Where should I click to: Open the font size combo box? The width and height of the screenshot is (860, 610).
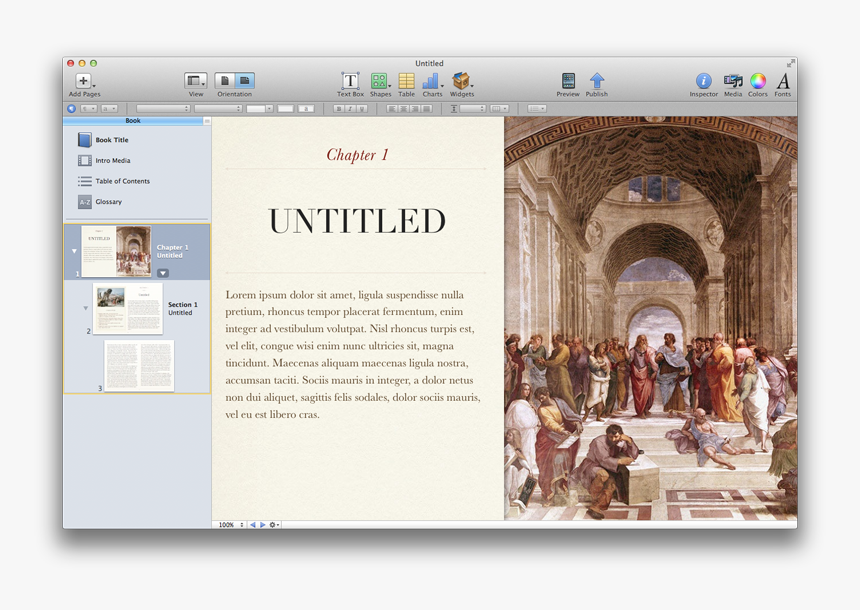click(259, 109)
